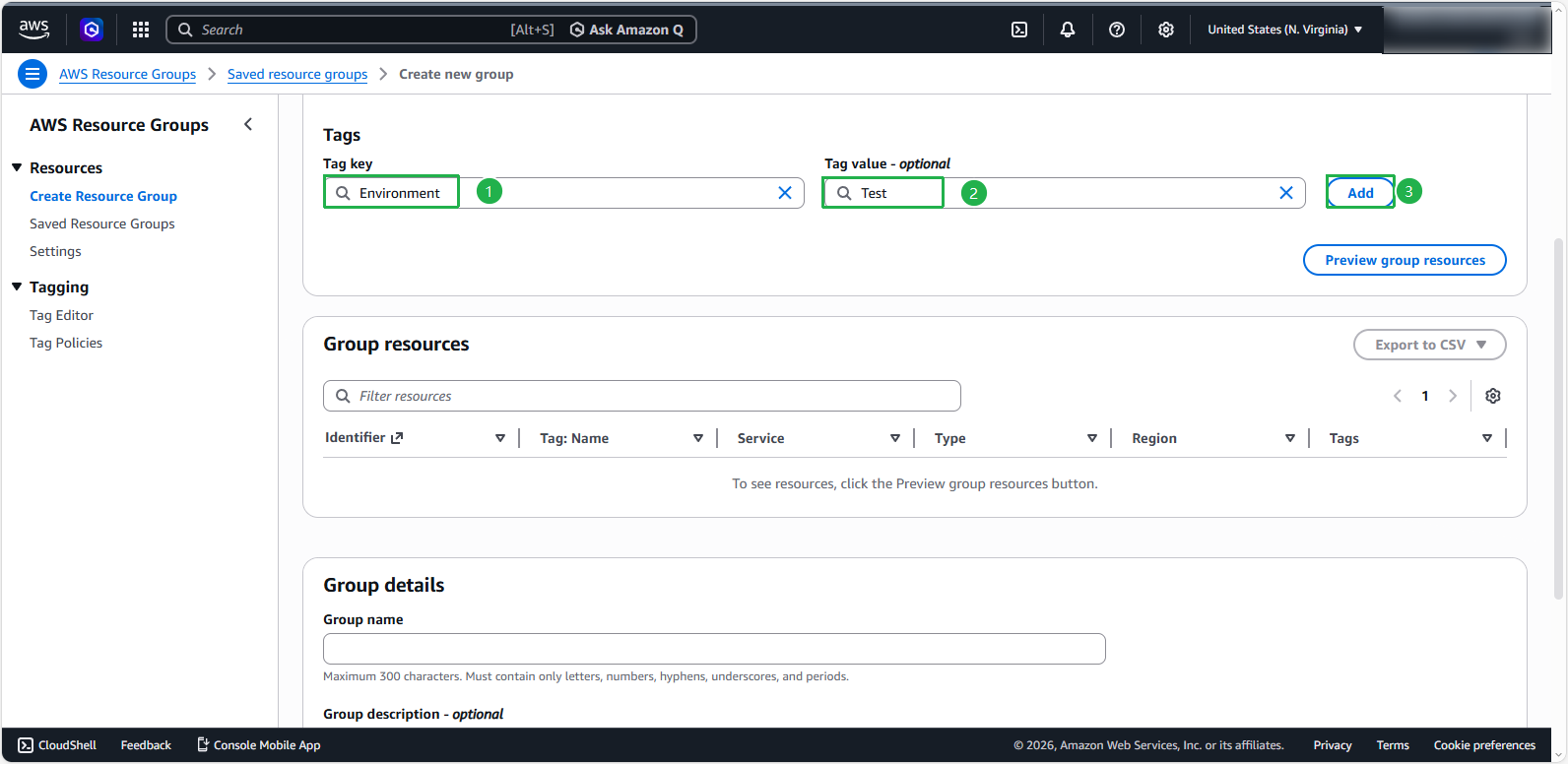Image resolution: width=1568 pixels, height=764 pixels.
Task: Sort by the Tag: Name column arrow
Action: click(x=698, y=438)
